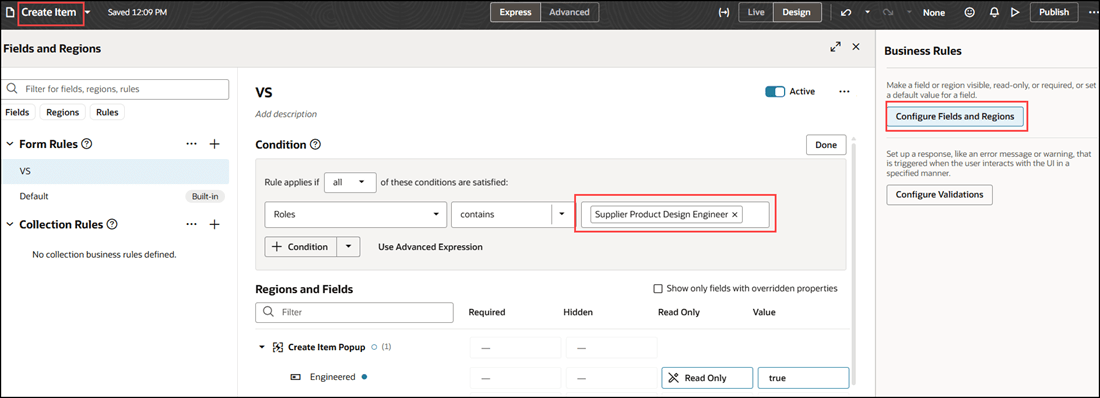Viewport: 1100px width, 398px height.
Task: Click the fit-width arrows icon in header
Action: (x=724, y=12)
